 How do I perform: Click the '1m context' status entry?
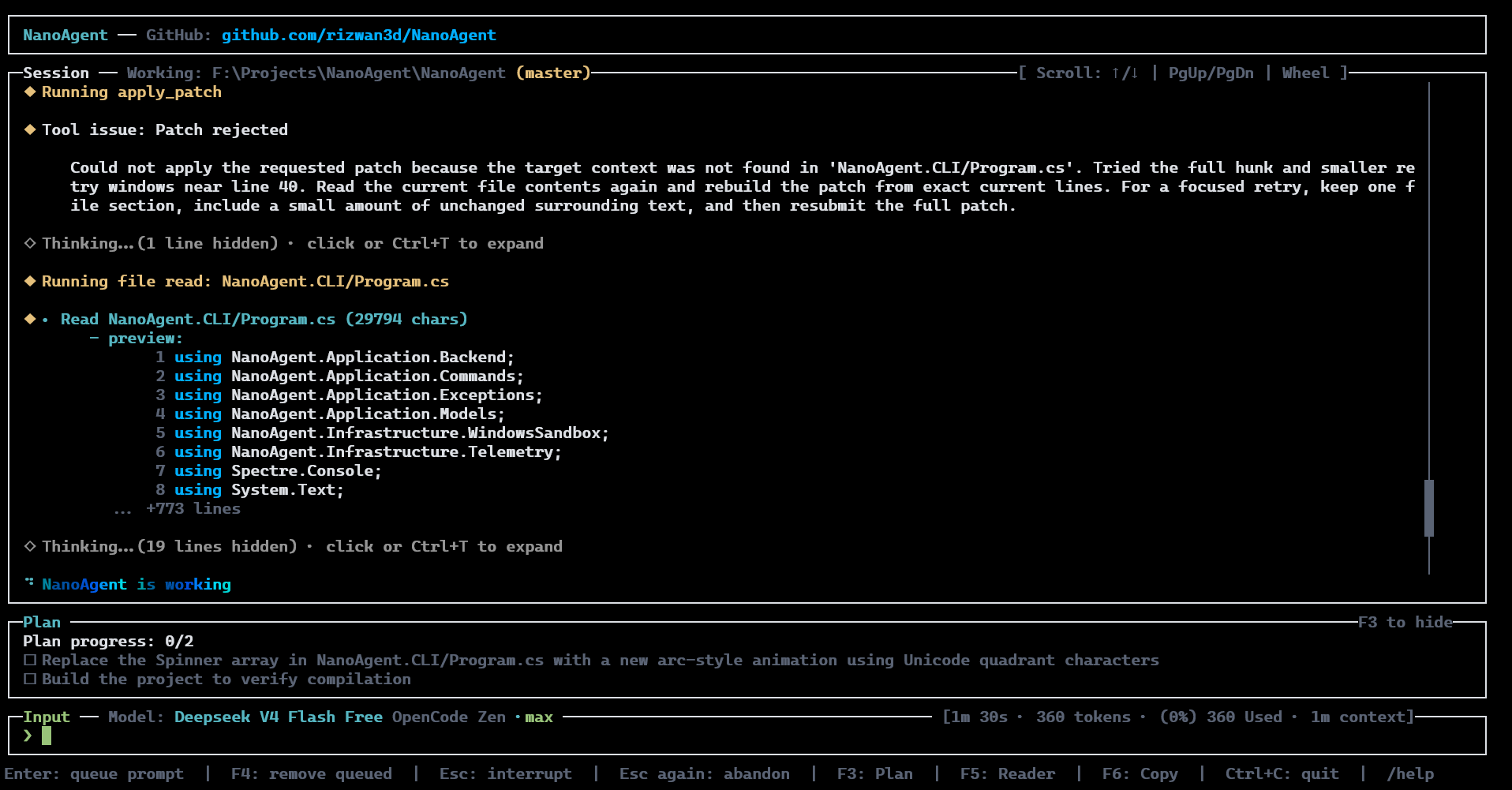tap(1358, 717)
